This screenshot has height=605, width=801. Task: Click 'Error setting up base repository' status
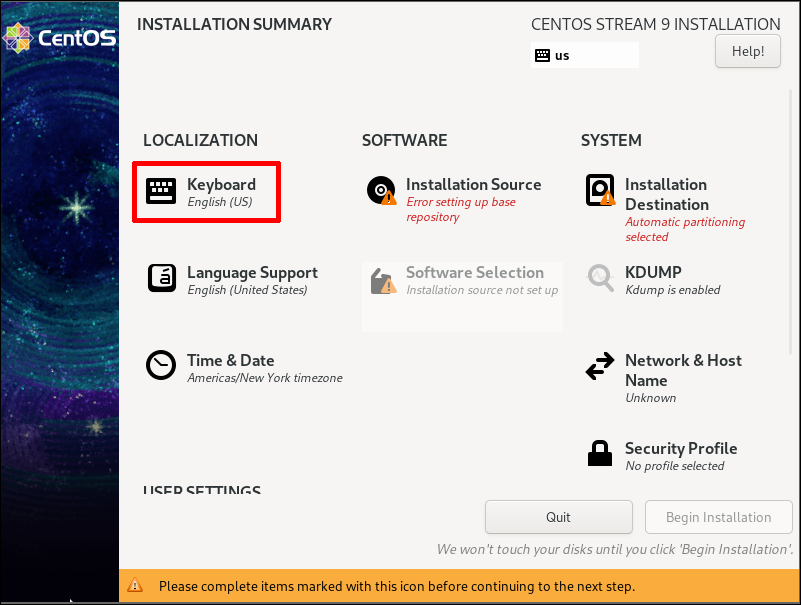coord(461,210)
